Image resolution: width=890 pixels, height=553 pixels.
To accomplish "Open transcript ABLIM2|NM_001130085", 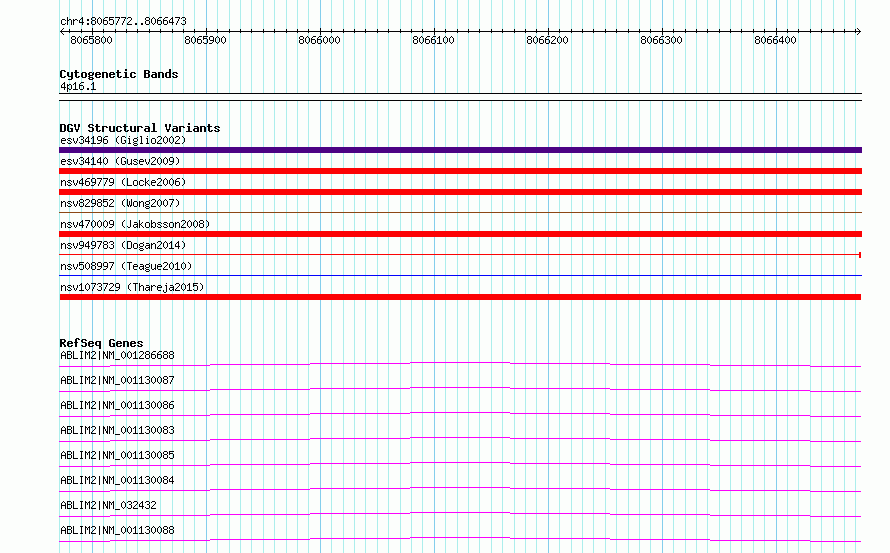I will click(117, 455).
